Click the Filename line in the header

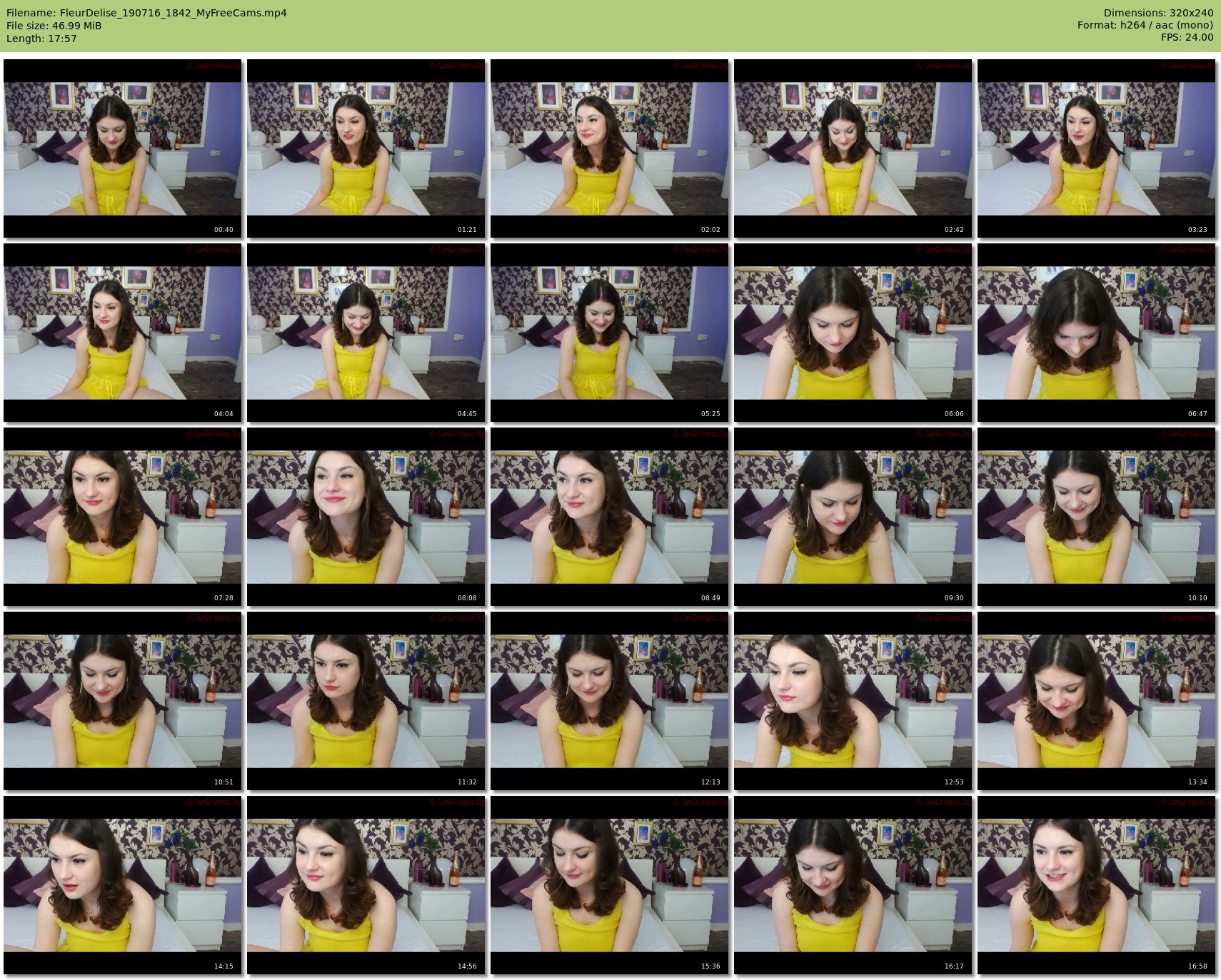pyautogui.click(x=146, y=13)
